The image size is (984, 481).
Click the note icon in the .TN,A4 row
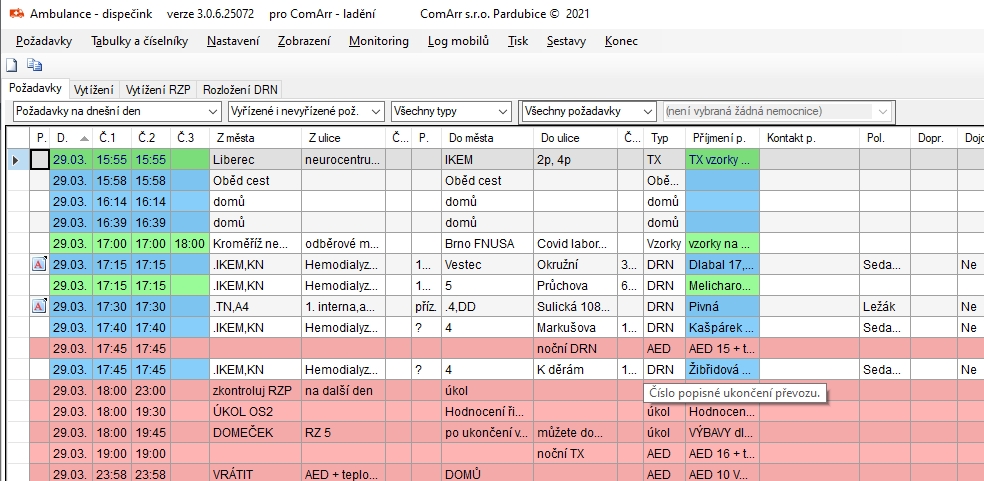coord(40,306)
